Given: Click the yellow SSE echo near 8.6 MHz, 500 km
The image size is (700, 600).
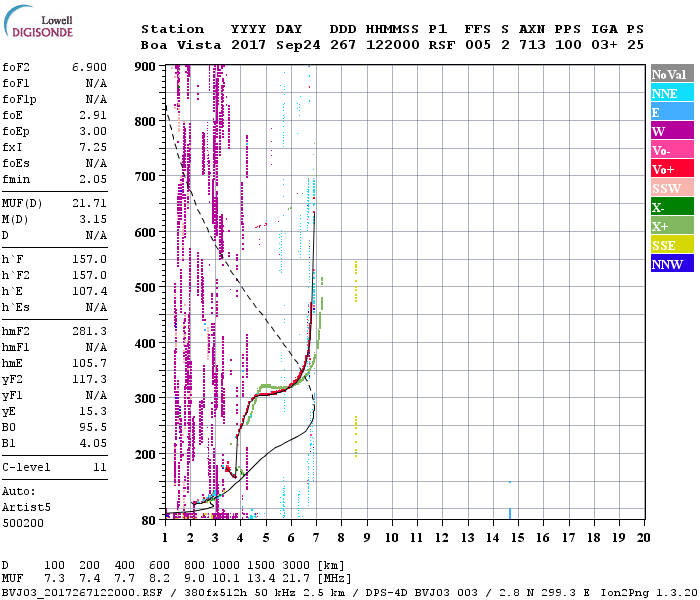Looking at the screenshot, I should click(x=356, y=282).
